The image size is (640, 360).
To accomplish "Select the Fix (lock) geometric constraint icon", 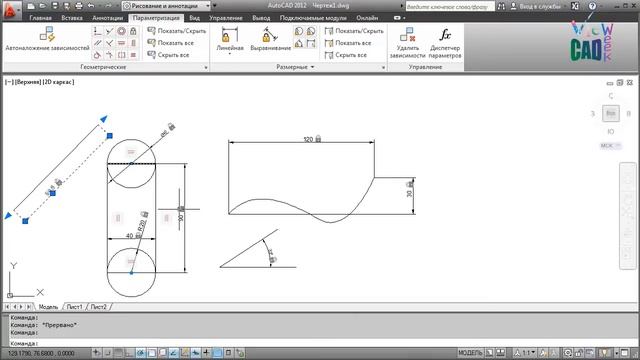I will coord(133,31).
